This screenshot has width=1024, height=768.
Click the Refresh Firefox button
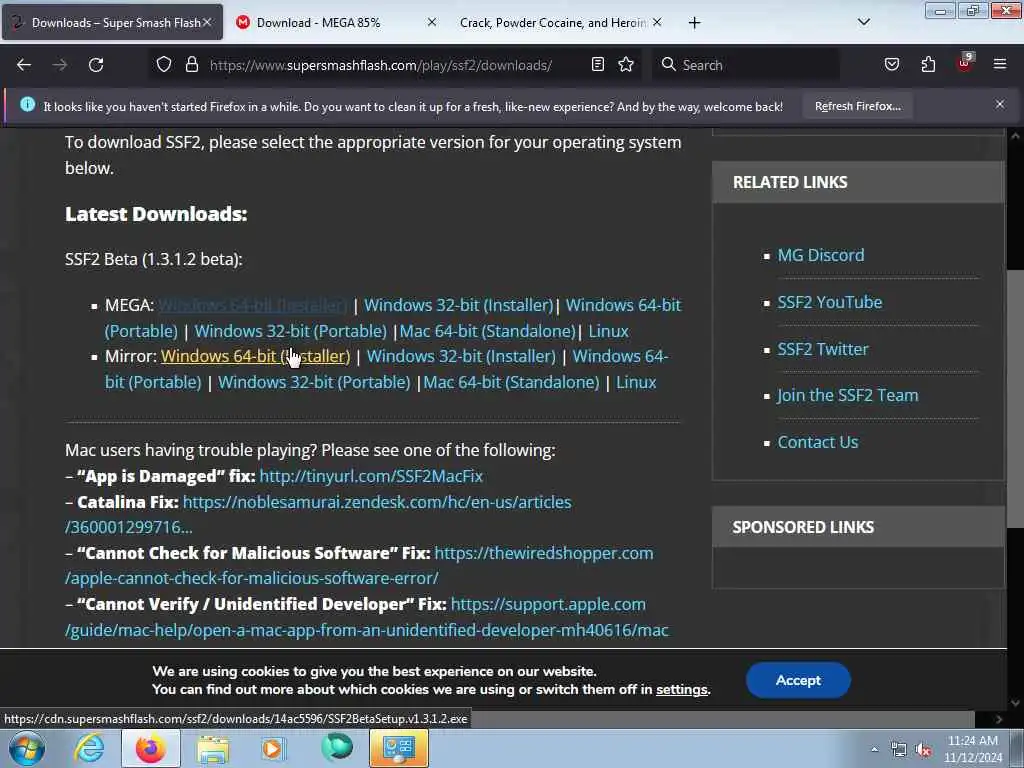pyautogui.click(x=857, y=106)
